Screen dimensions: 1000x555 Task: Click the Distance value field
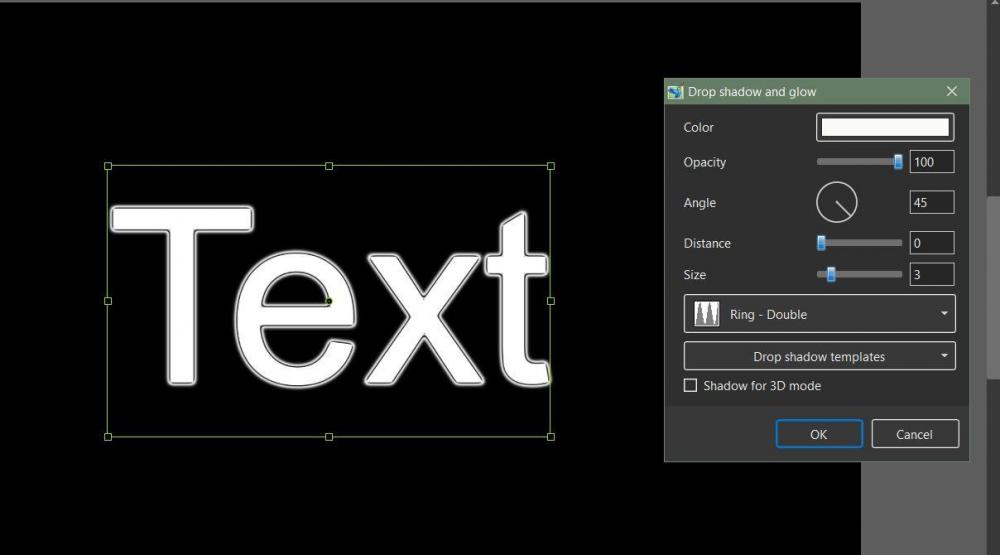[932, 243]
